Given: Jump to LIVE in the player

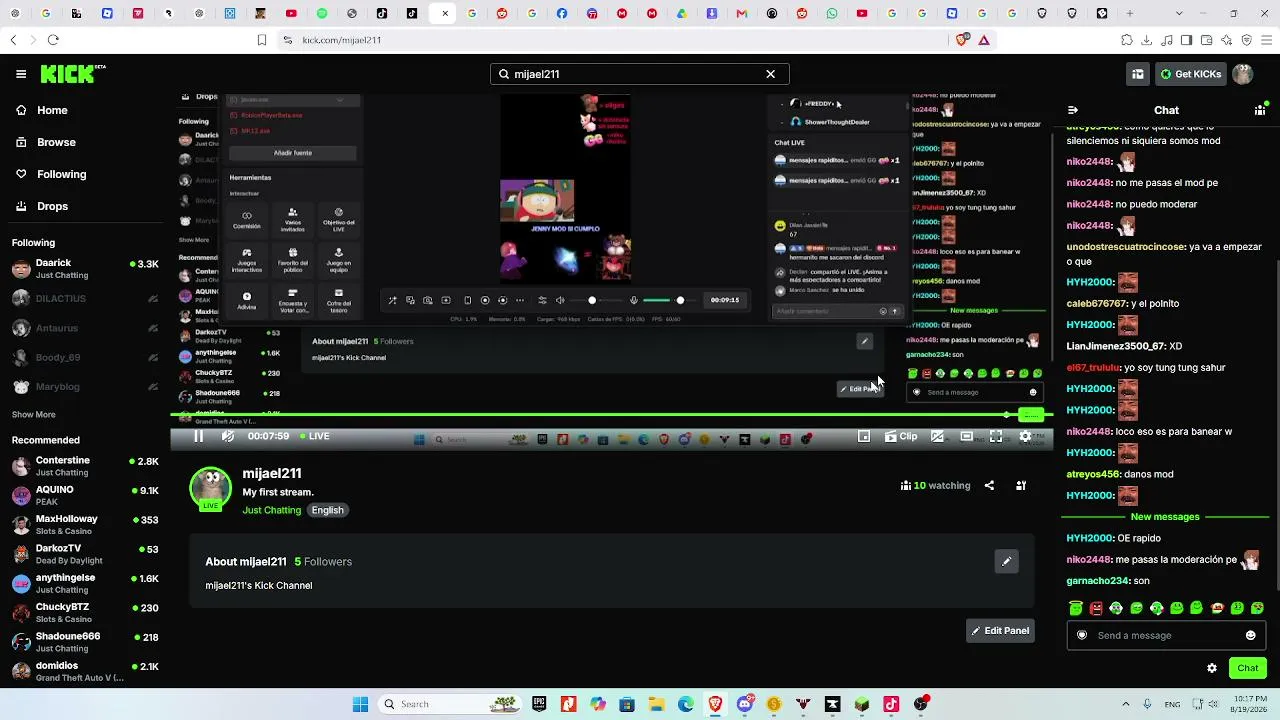Looking at the screenshot, I should [315, 436].
